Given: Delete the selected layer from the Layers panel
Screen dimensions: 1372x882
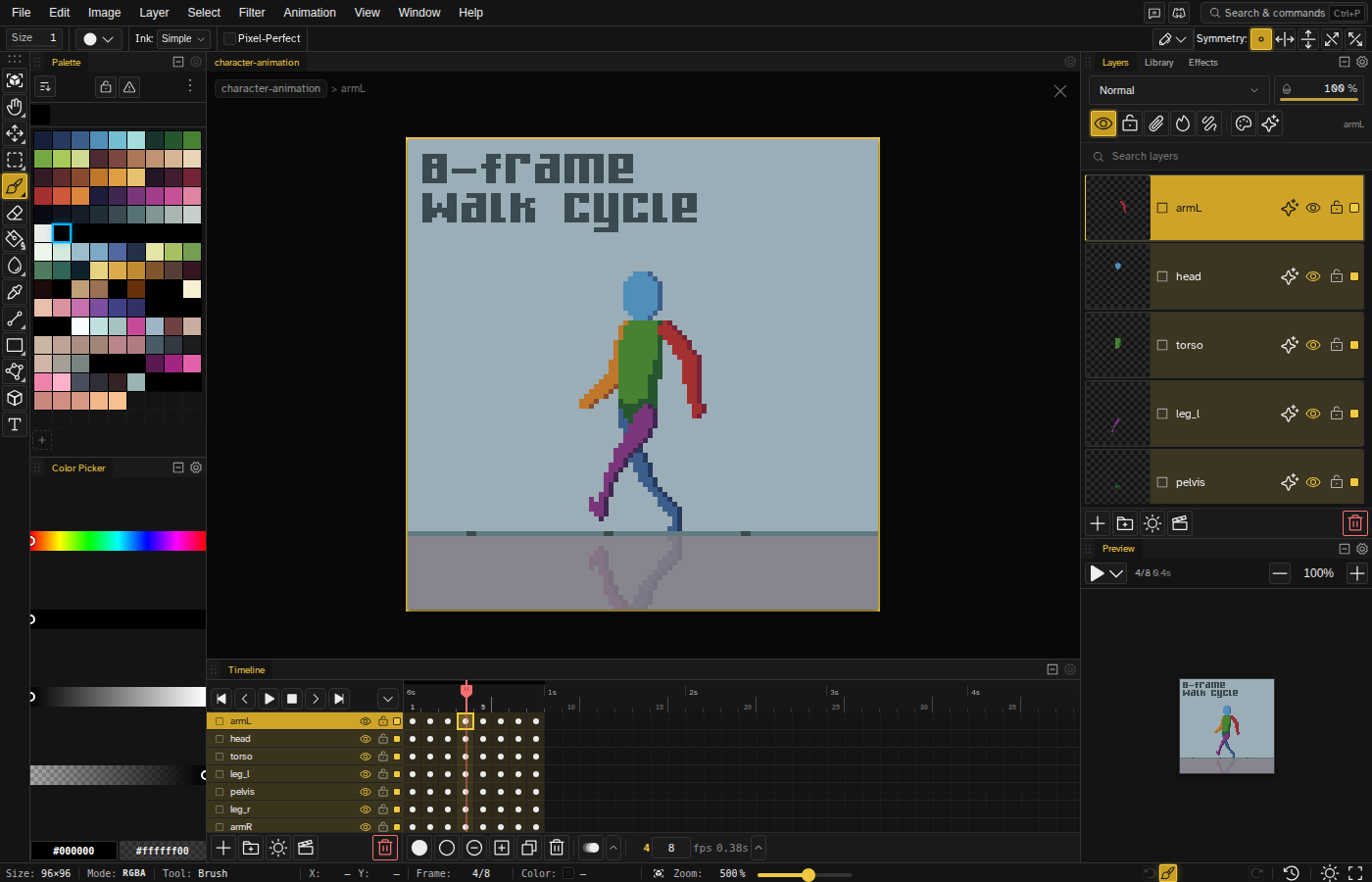Looking at the screenshot, I should [x=1355, y=523].
